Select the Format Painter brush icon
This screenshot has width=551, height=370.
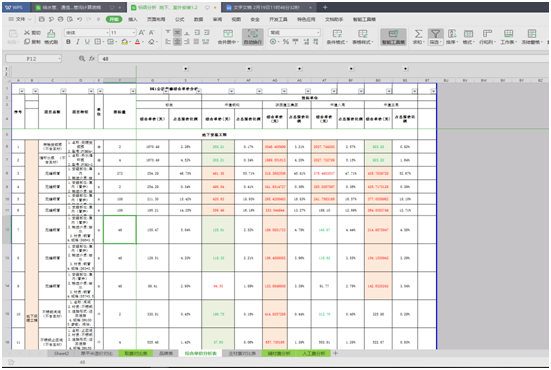51,36
